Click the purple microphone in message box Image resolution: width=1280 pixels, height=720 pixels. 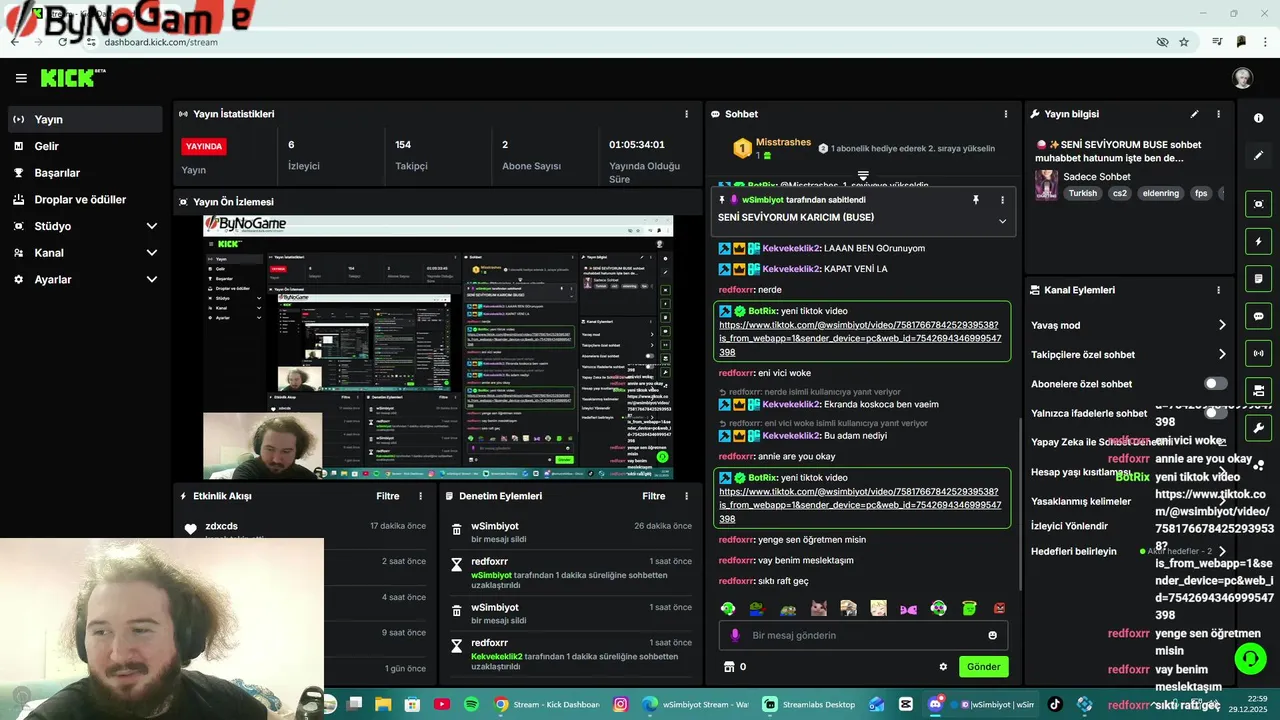point(735,635)
